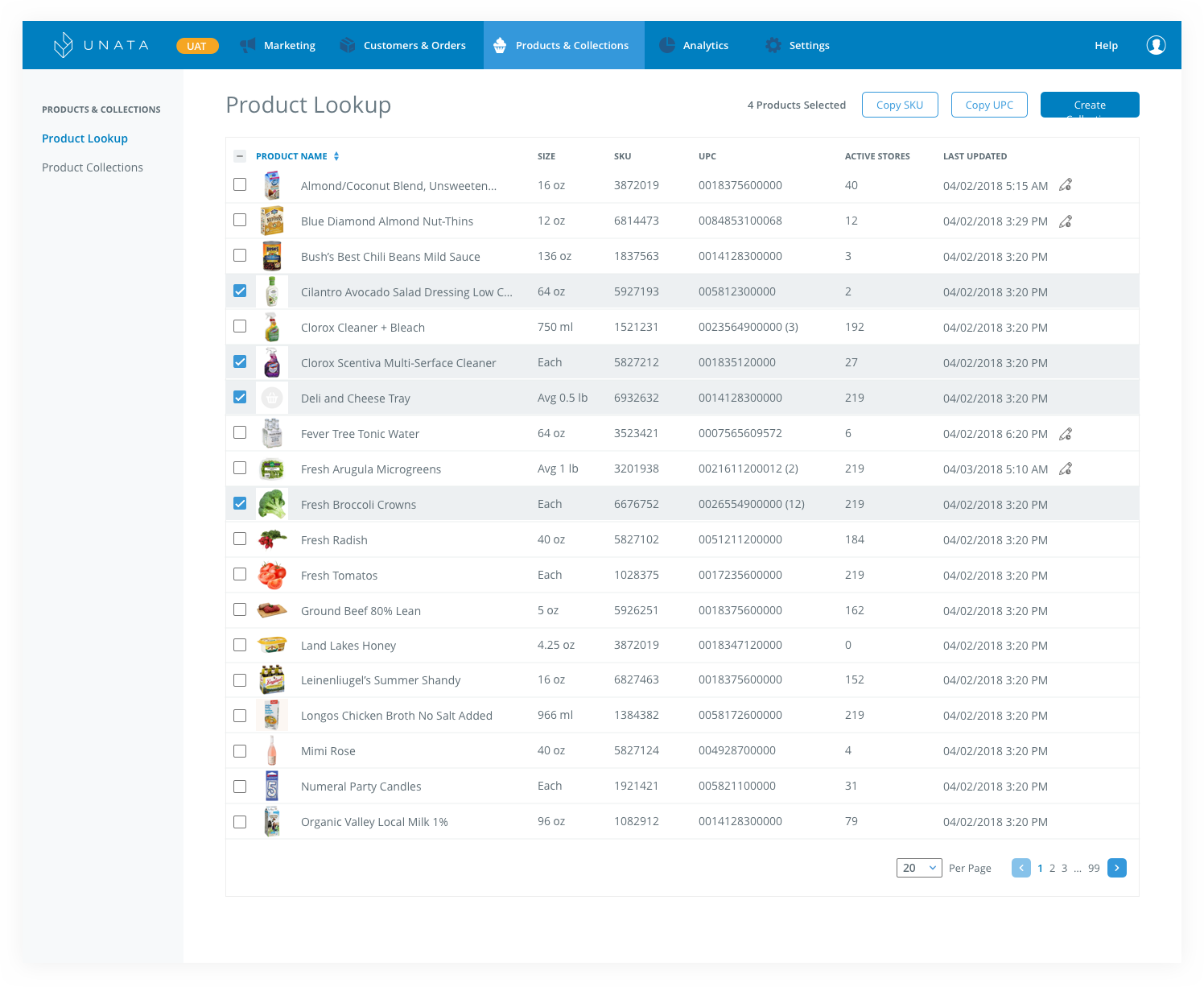Open Product Collections in sidebar
The width and height of the screenshot is (1204, 987).
(x=93, y=167)
